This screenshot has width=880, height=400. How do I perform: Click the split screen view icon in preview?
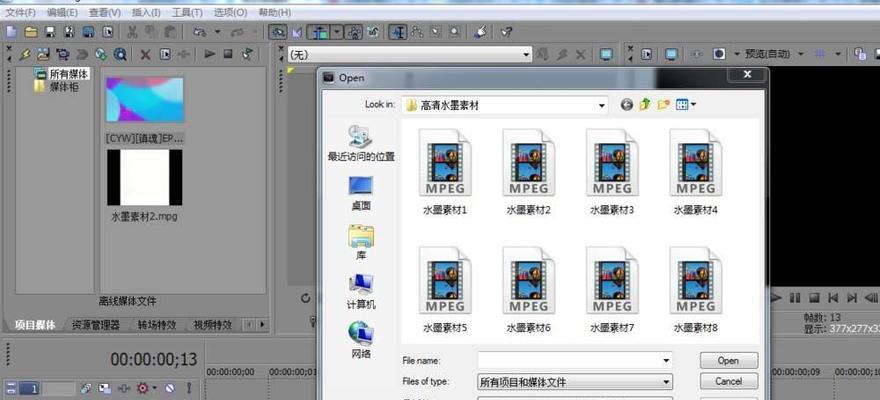pos(719,54)
